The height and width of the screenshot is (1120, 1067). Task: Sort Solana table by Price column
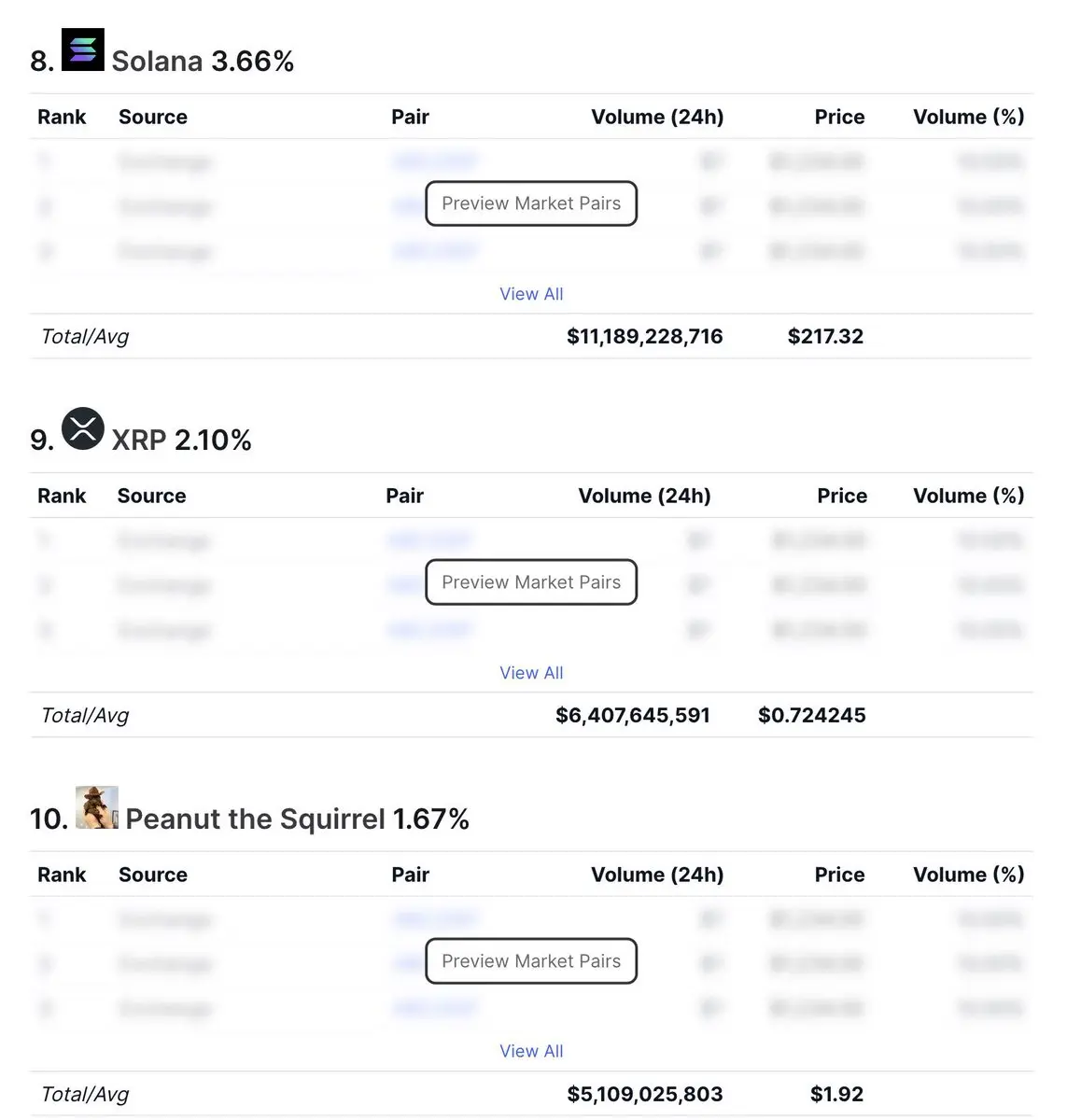click(x=839, y=118)
